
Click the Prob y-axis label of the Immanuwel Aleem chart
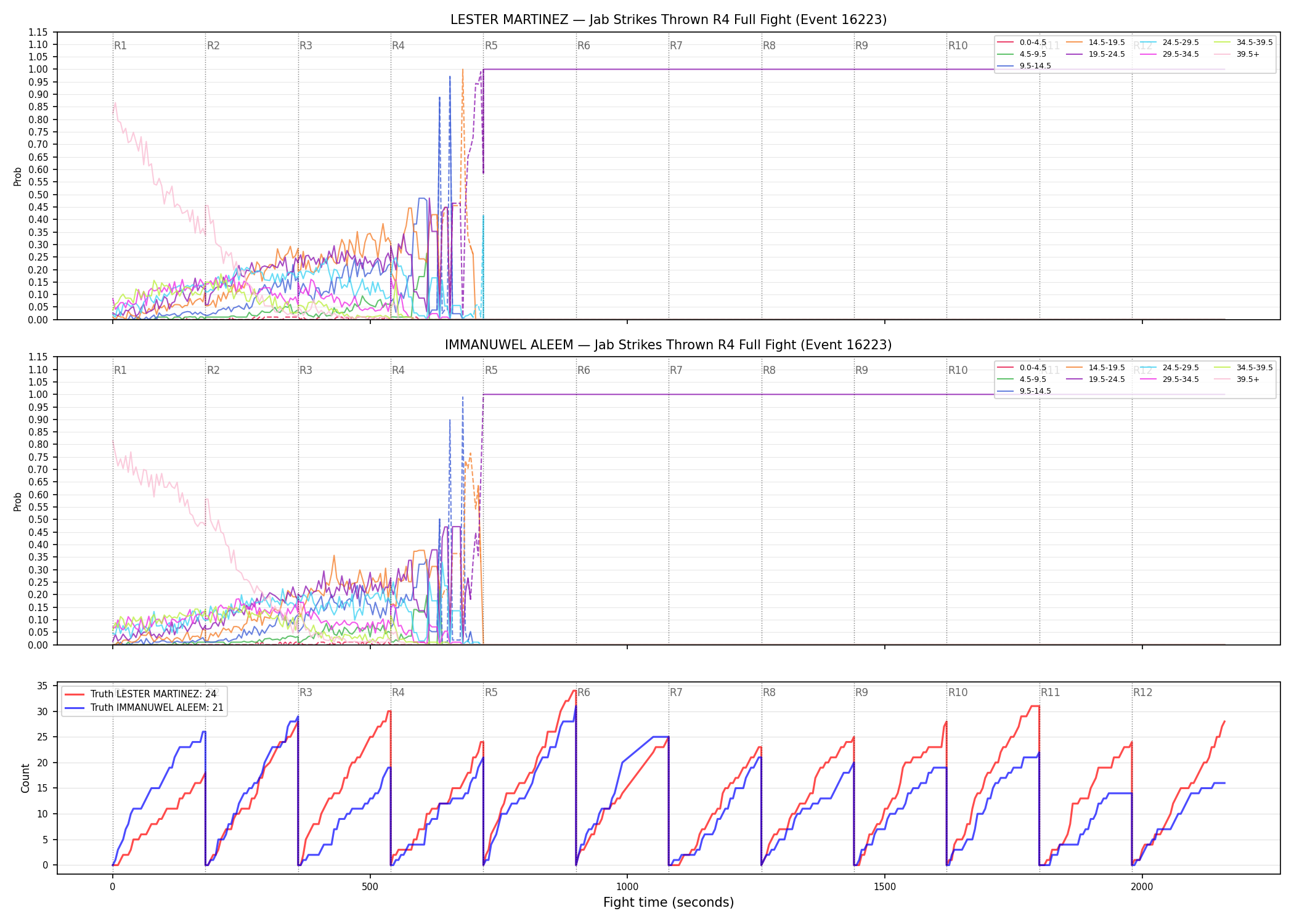(x=18, y=501)
